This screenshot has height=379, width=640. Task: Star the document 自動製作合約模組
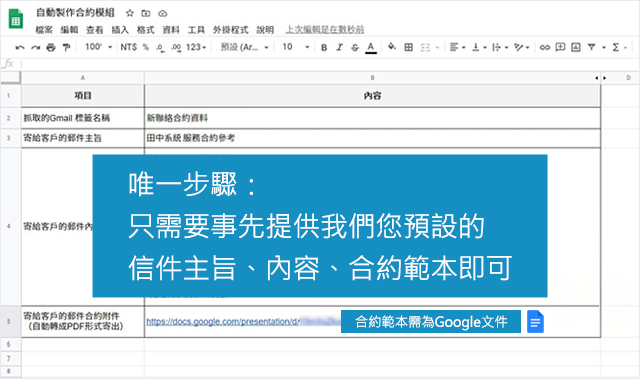[130, 13]
